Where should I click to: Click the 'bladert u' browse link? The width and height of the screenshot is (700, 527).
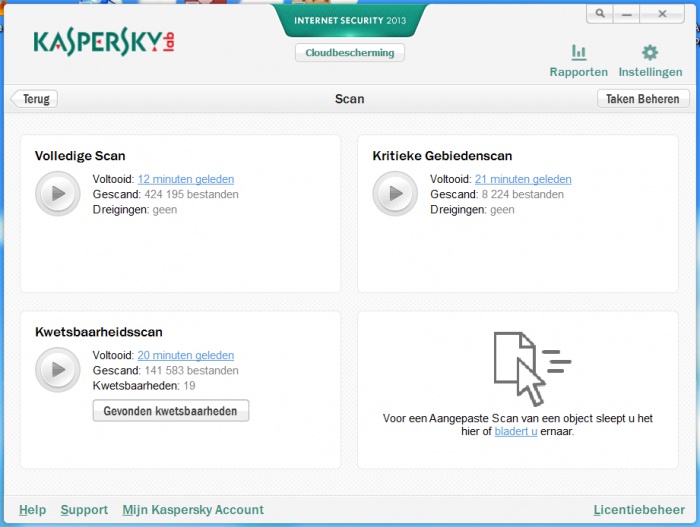[516, 431]
